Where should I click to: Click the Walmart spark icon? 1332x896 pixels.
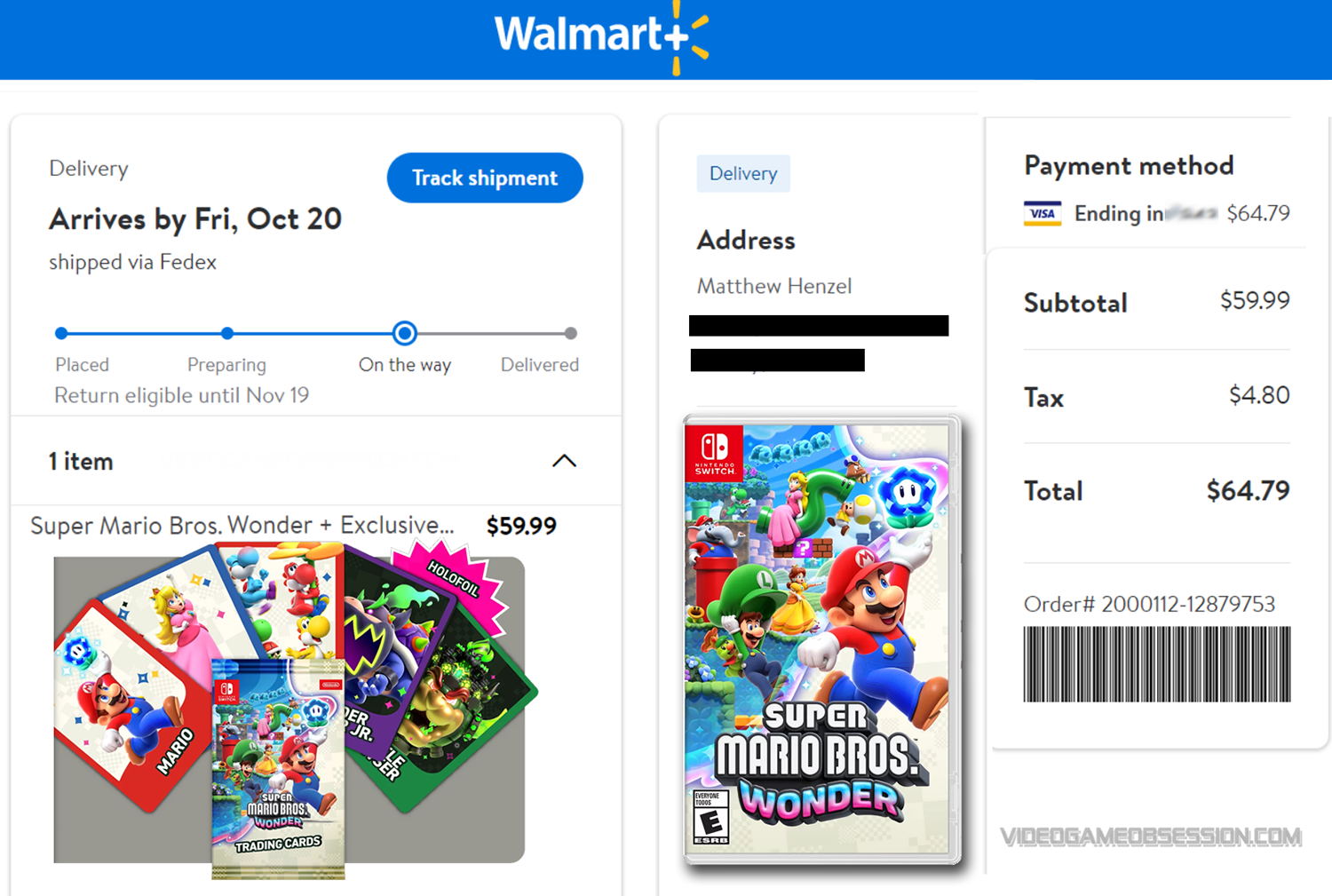pyautogui.click(x=688, y=37)
